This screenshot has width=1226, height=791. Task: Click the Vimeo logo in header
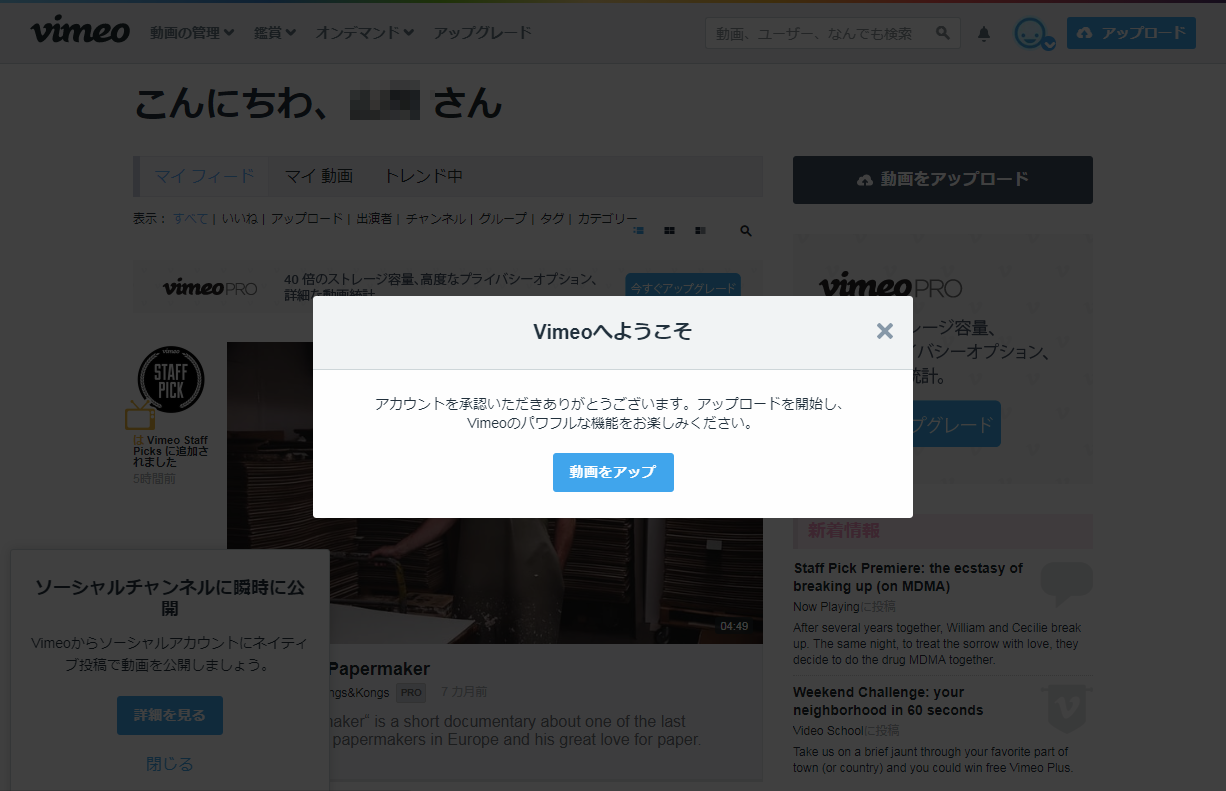pos(80,32)
